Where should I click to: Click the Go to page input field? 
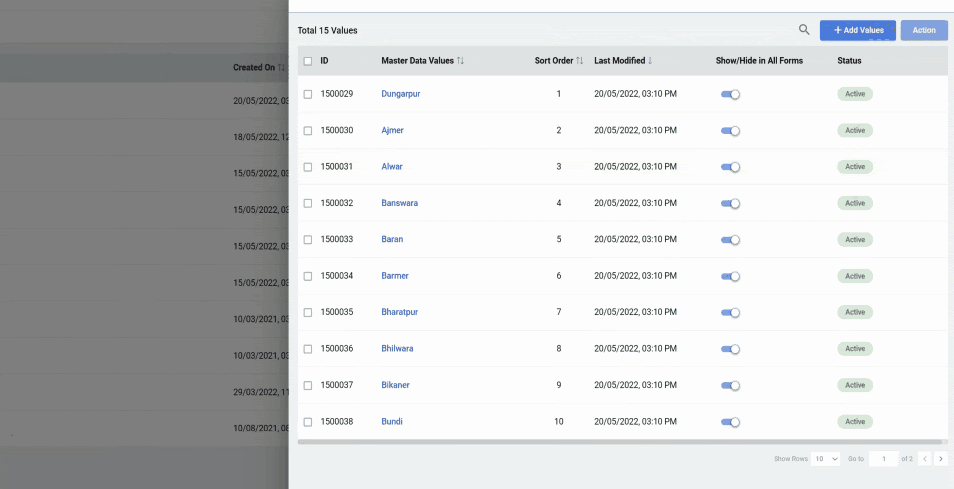point(883,459)
